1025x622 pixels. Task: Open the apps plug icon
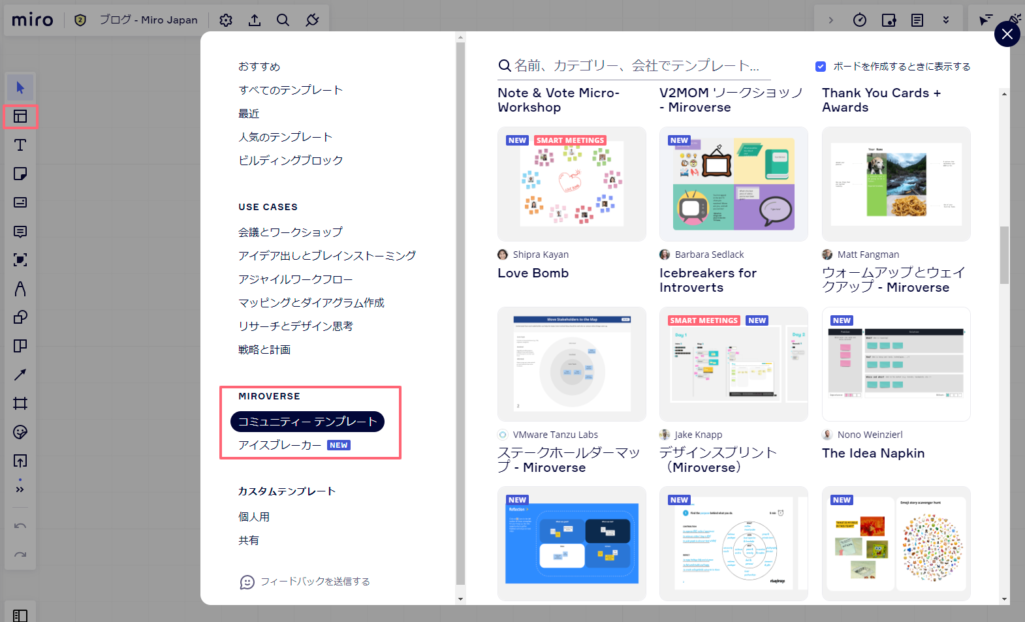coord(312,20)
